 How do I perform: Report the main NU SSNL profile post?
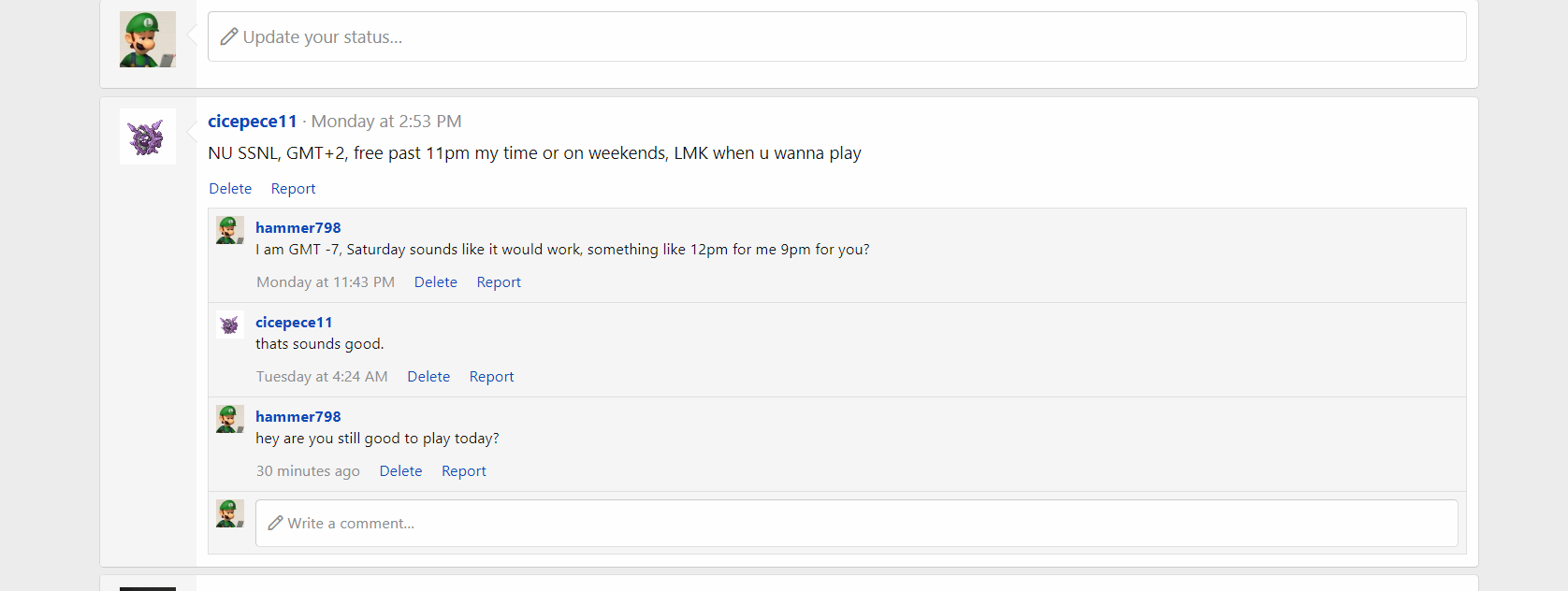(x=294, y=188)
